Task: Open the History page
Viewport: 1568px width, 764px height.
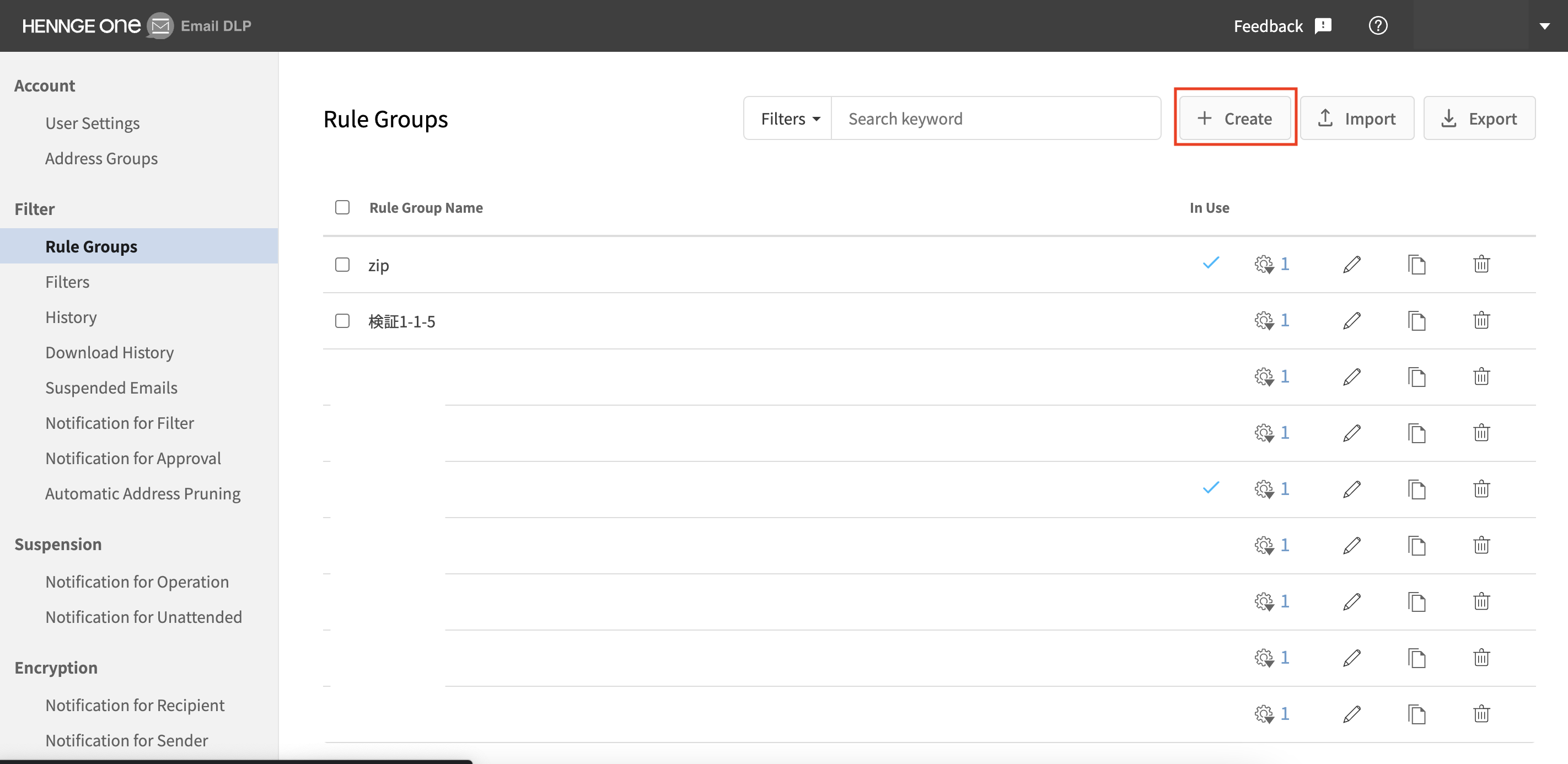Action: pyautogui.click(x=71, y=317)
